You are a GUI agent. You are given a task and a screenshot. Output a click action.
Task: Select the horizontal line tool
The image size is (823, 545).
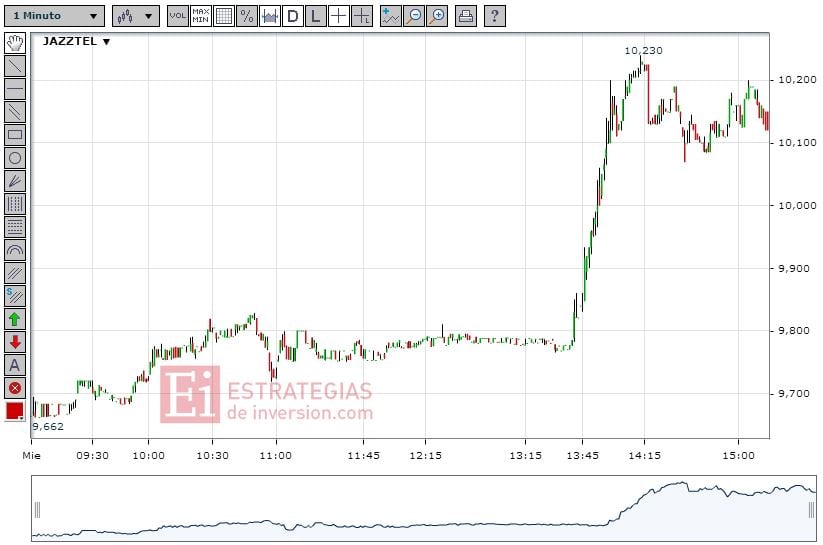15,89
